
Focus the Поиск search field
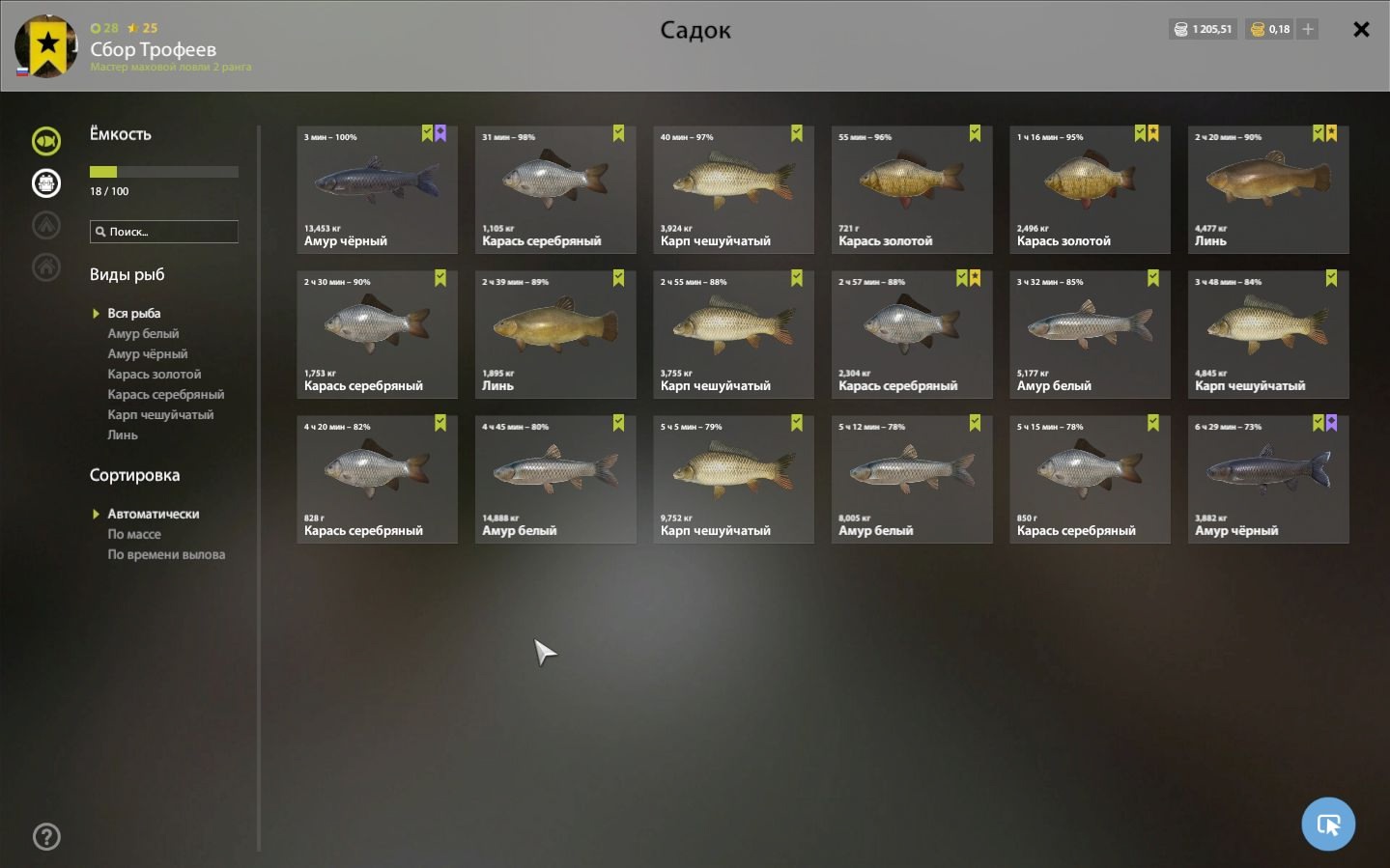pyautogui.click(x=164, y=232)
